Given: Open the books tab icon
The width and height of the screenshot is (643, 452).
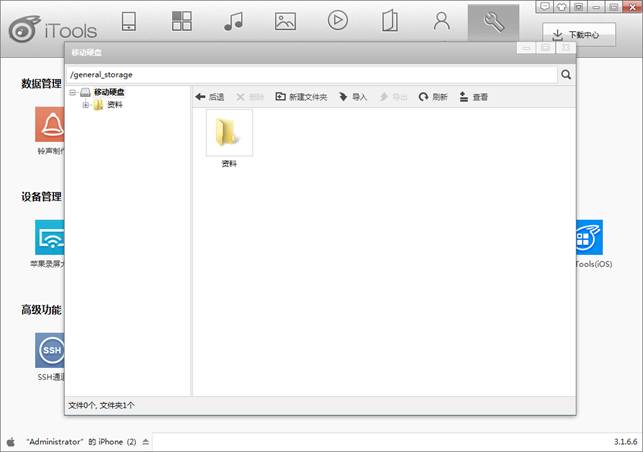Looking at the screenshot, I should [x=390, y=21].
